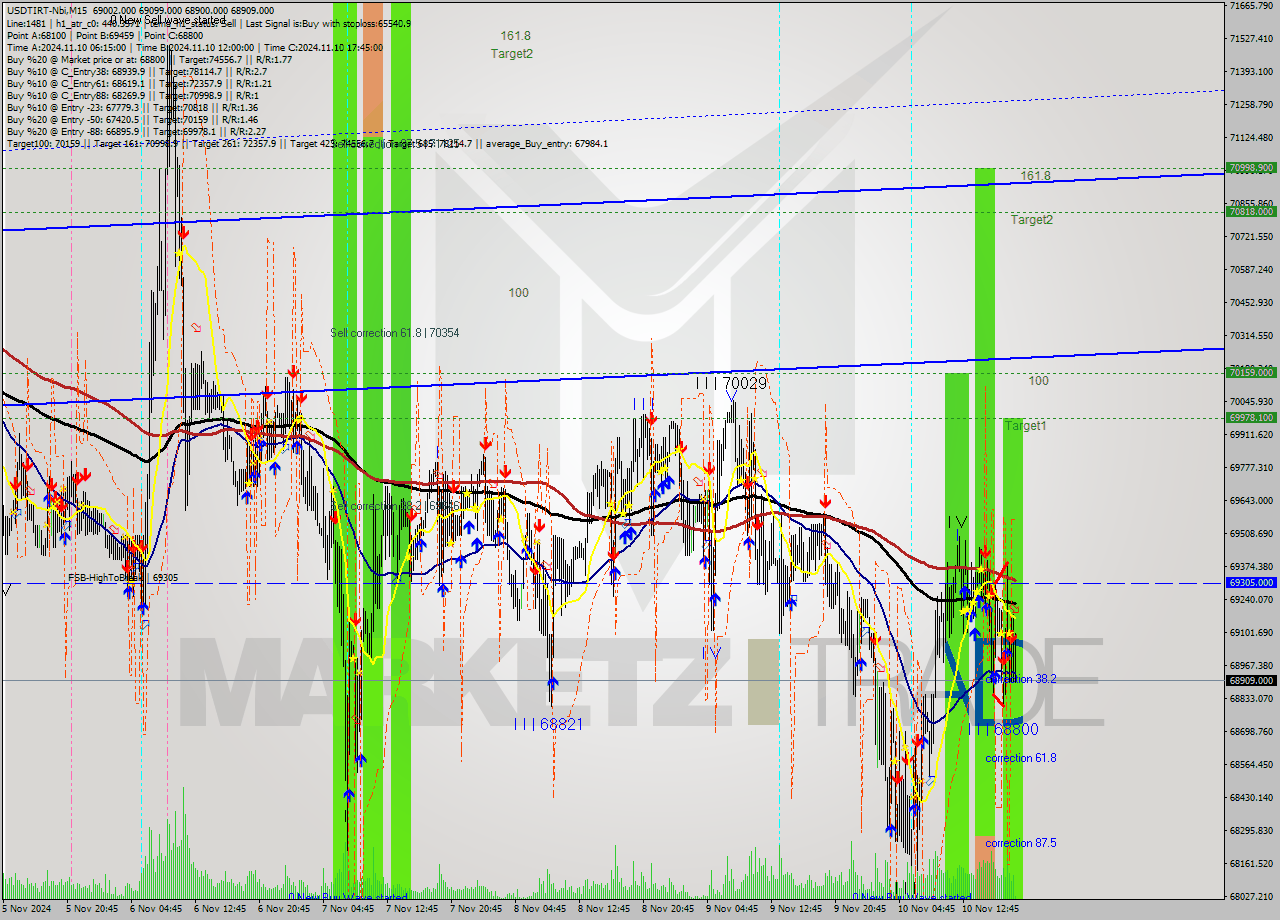
Task: Click the 70452.930 price axis value
Action: click(1251, 302)
